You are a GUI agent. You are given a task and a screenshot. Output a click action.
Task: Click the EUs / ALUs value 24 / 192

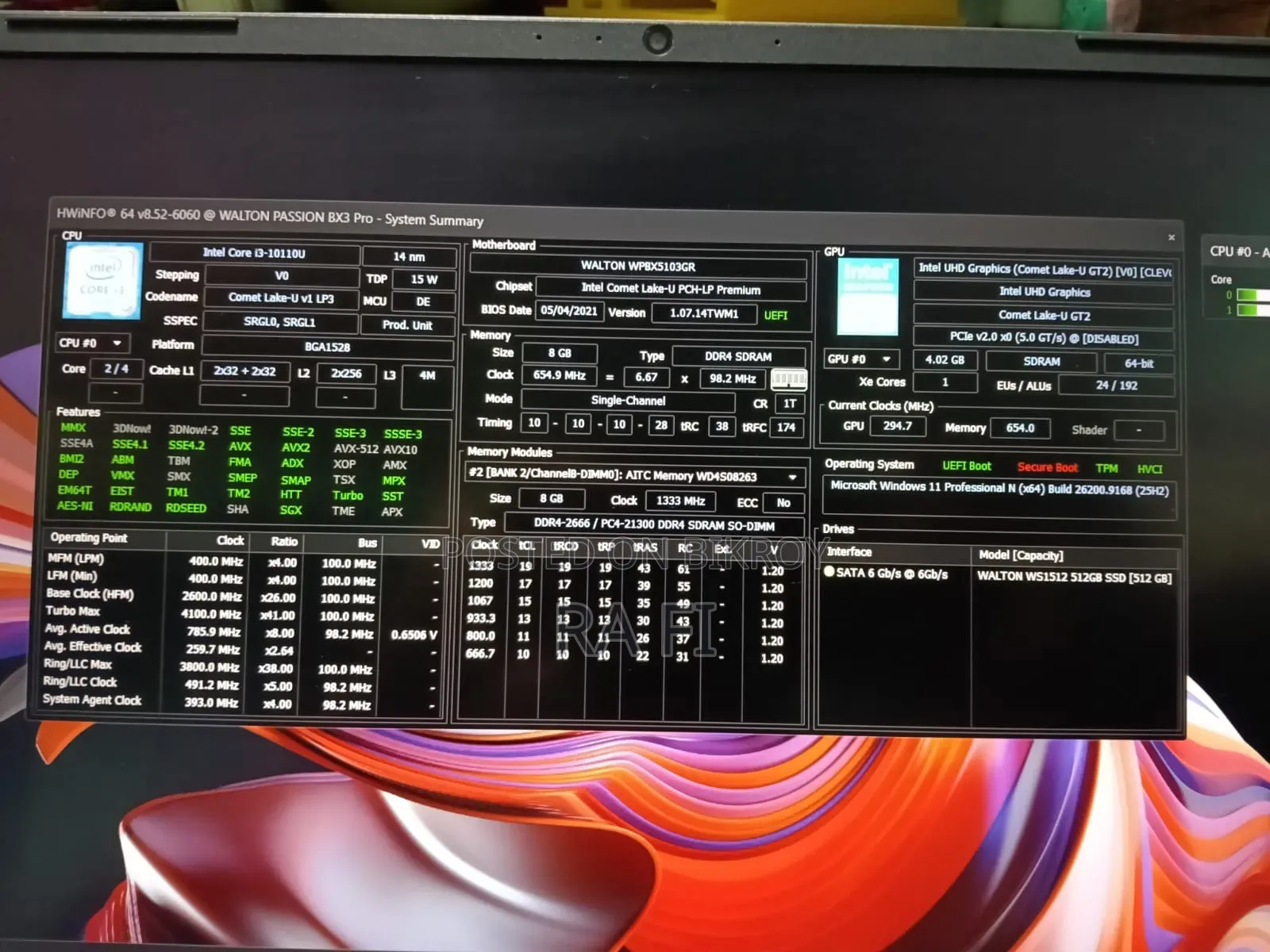coord(1116,386)
